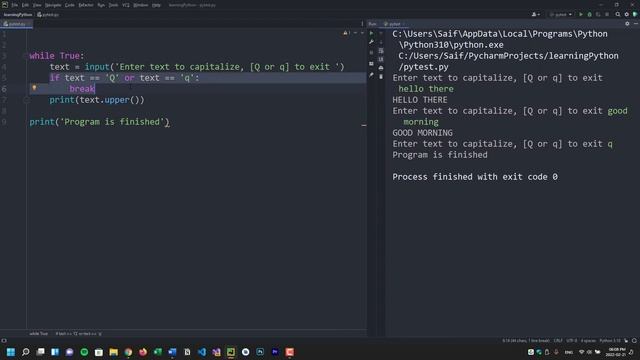Open the File menu
Screen dimensions: 640x360
point(15,5)
